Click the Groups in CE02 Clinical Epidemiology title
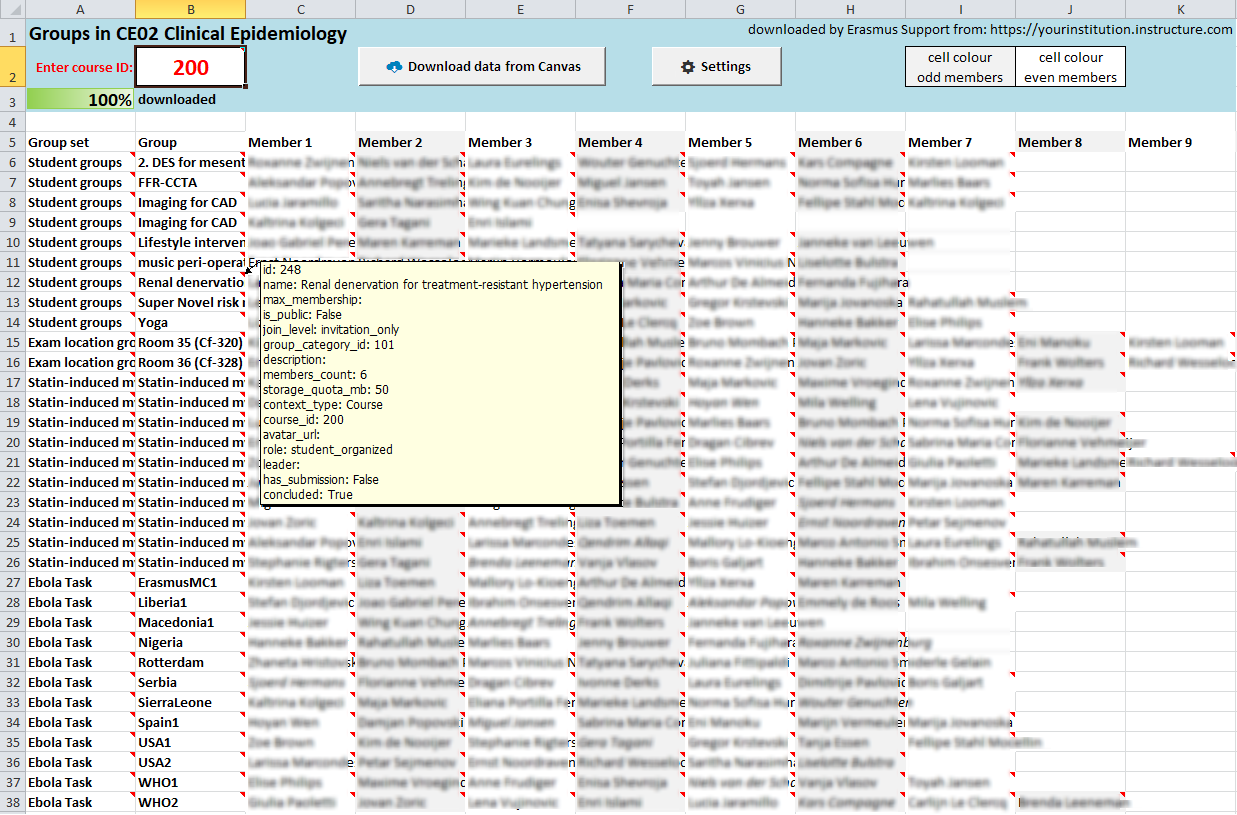 (188, 33)
